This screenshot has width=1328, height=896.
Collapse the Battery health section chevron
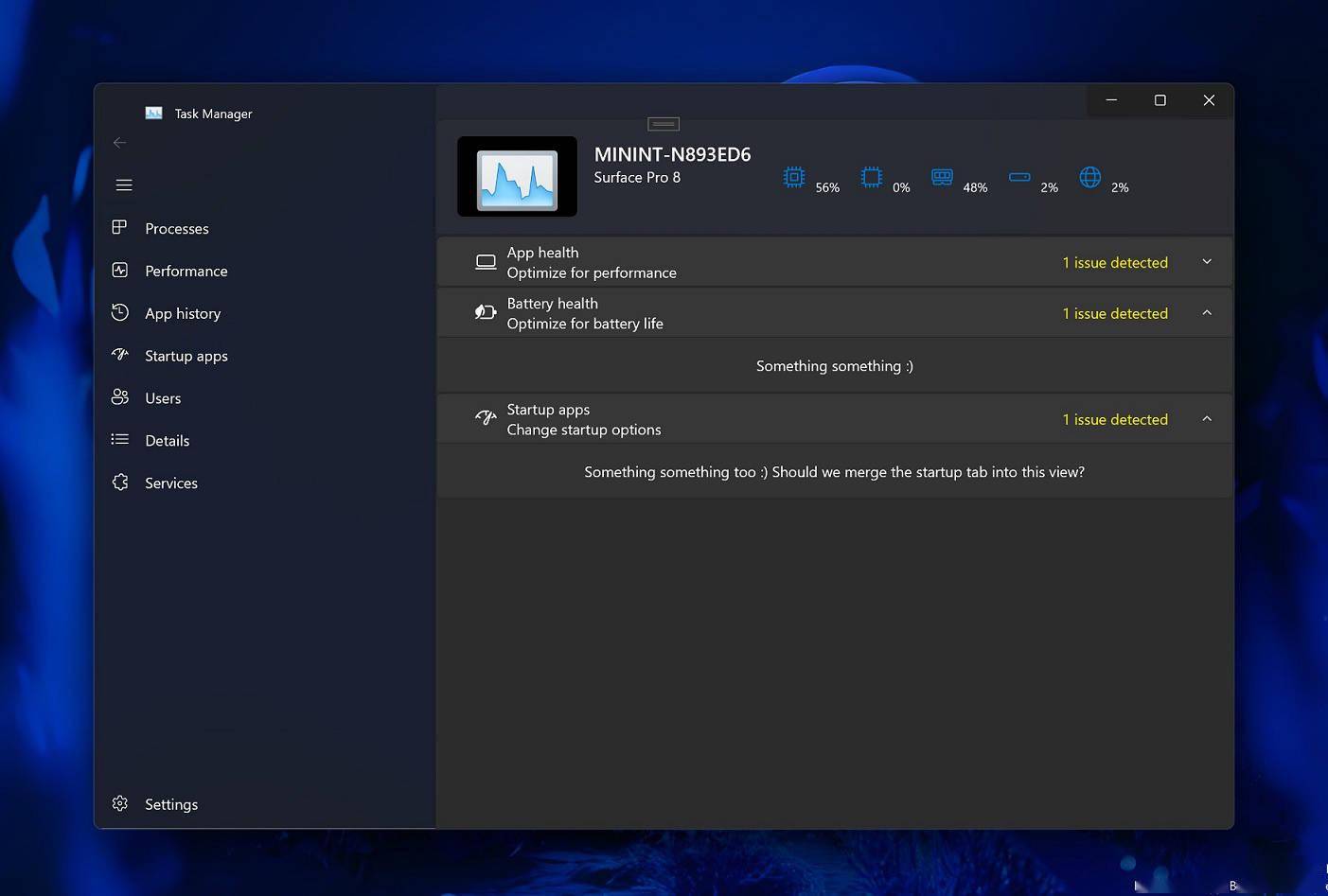[x=1207, y=313]
